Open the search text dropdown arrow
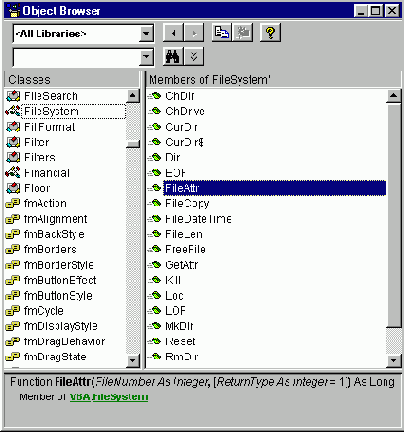Viewport: 404px width, 432px height. [146, 57]
